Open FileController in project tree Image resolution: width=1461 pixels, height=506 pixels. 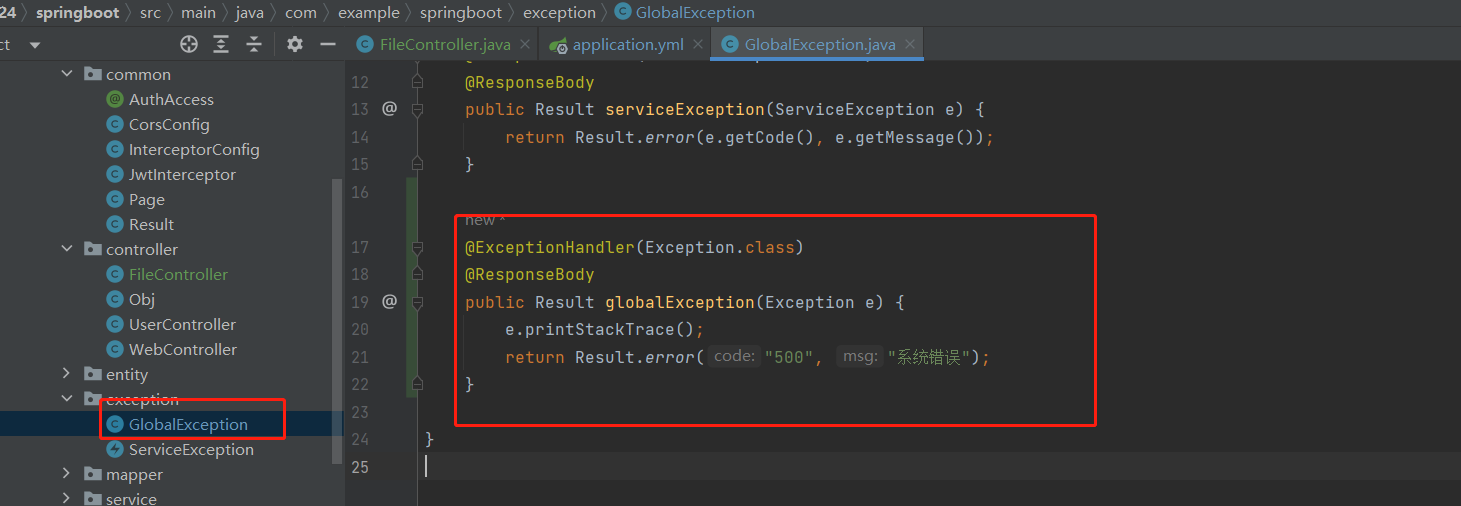(x=178, y=274)
